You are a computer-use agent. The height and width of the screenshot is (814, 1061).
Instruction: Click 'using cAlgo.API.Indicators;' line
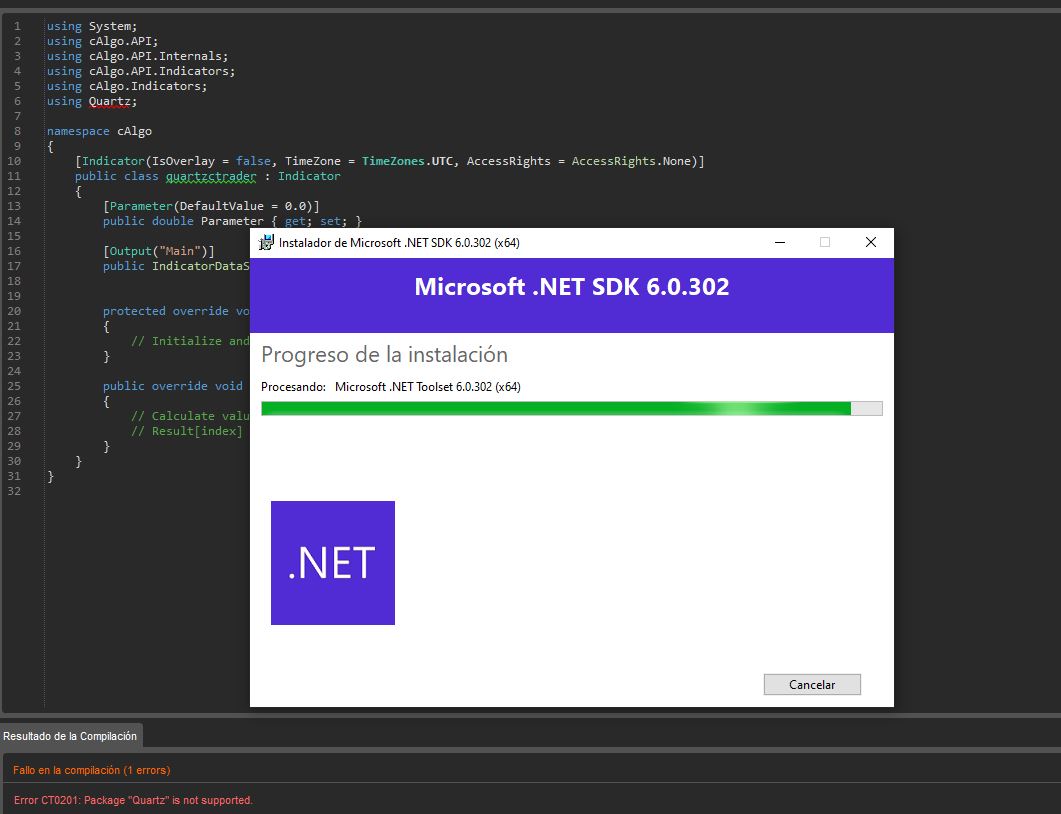pyautogui.click(x=141, y=71)
